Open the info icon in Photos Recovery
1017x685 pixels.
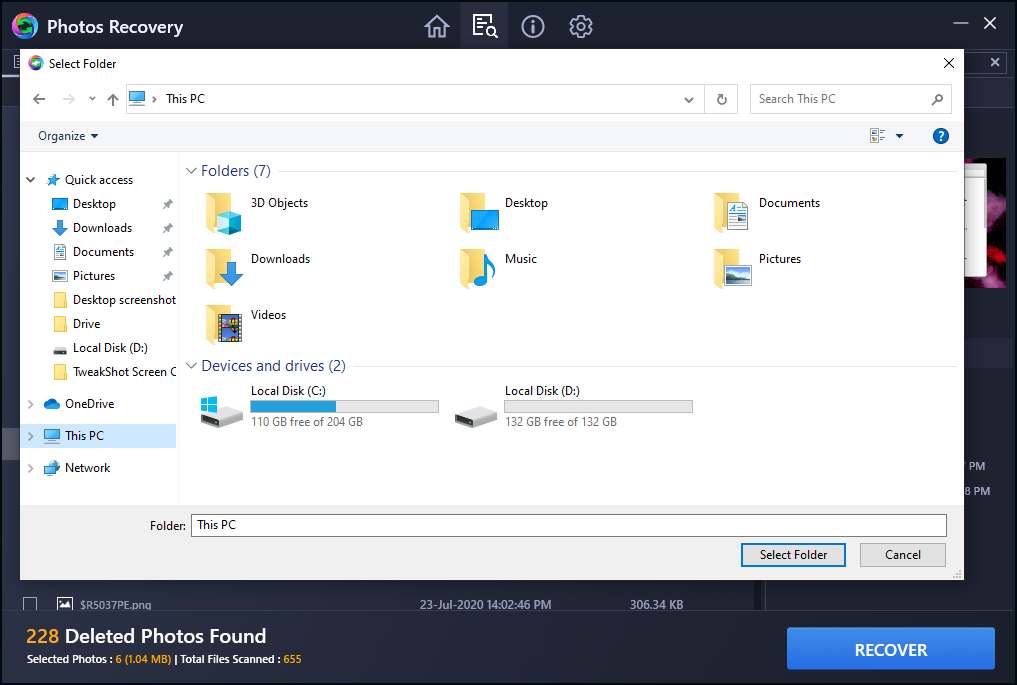(x=532, y=27)
